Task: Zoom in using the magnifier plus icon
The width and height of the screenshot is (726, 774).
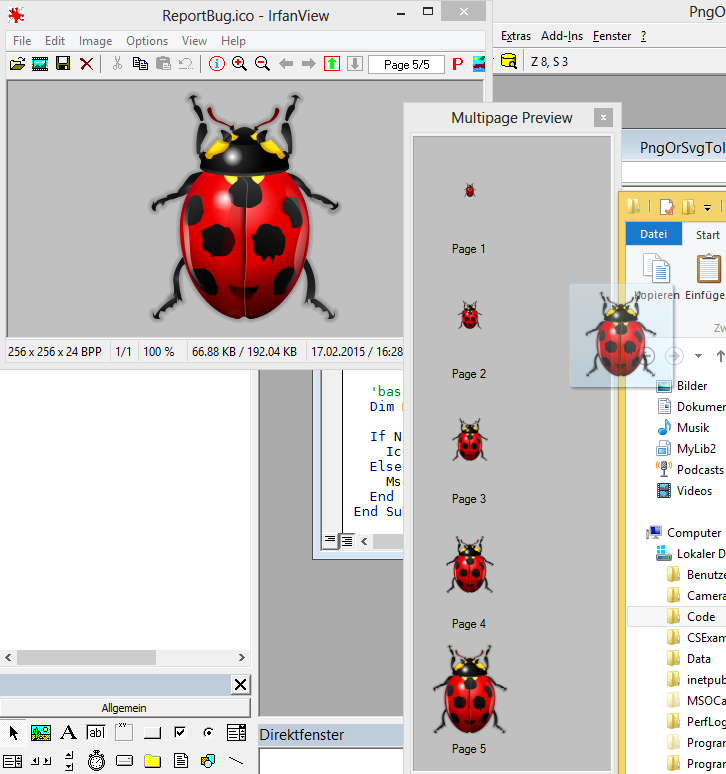Action: tap(240, 64)
